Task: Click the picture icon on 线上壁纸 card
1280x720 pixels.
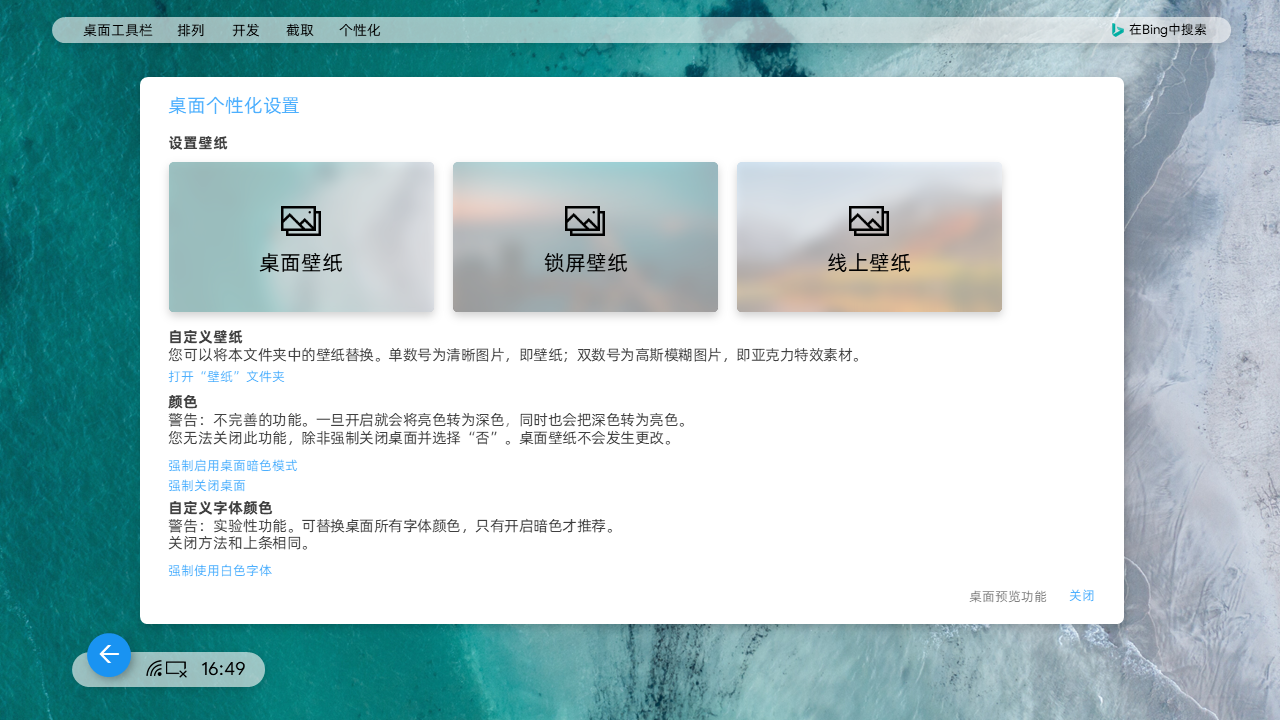Action: click(x=869, y=221)
